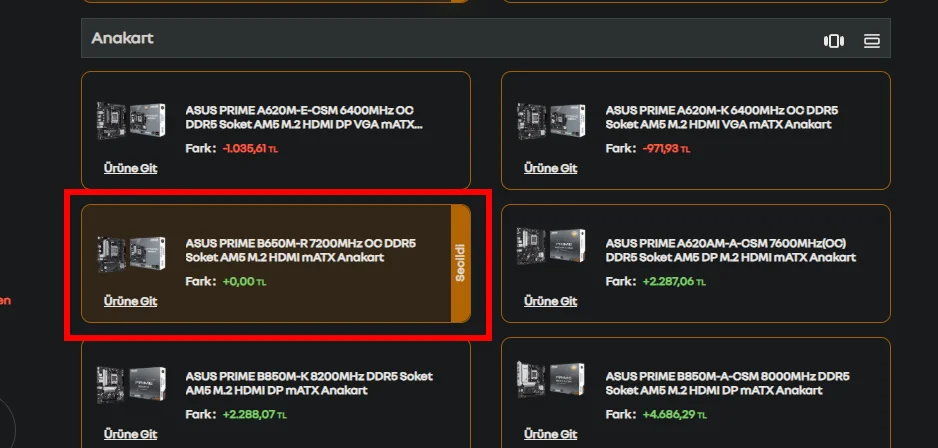Switch Anakart section to list view
This screenshot has width=938, height=448.
[872, 41]
